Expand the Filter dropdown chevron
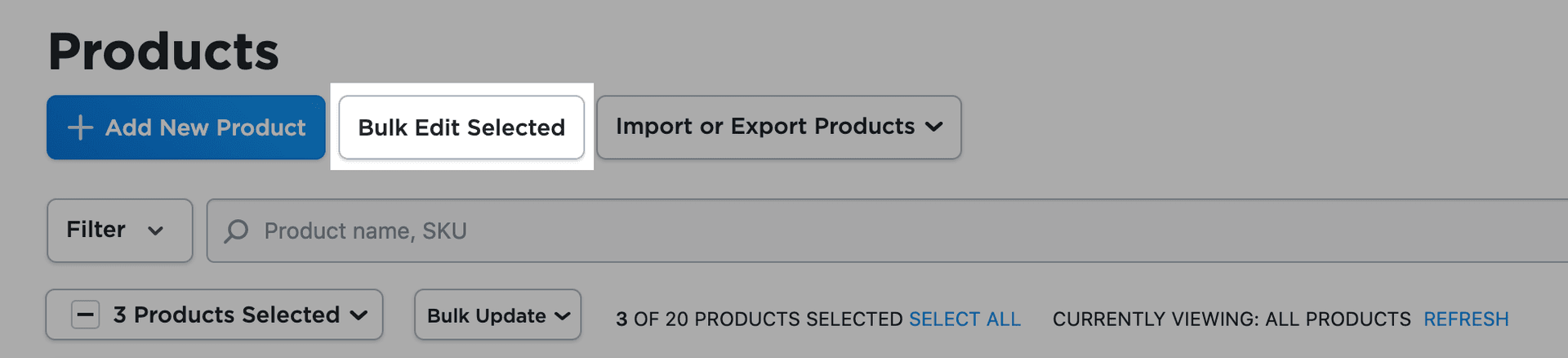This screenshot has height=358, width=1568. [x=155, y=231]
